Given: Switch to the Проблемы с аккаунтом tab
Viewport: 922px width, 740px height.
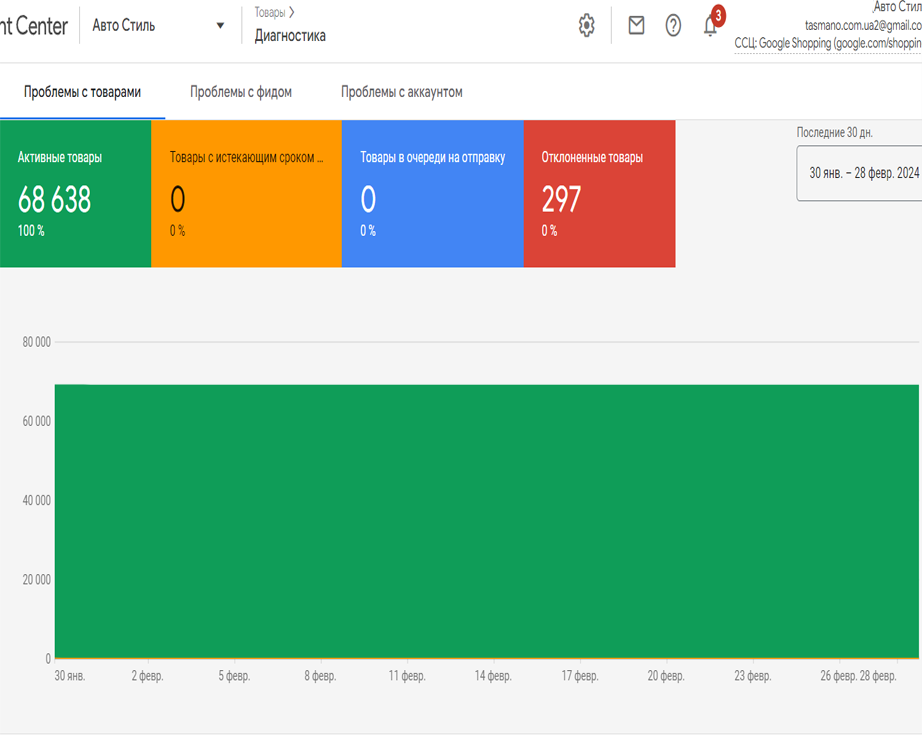Looking at the screenshot, I should point(402,92).
